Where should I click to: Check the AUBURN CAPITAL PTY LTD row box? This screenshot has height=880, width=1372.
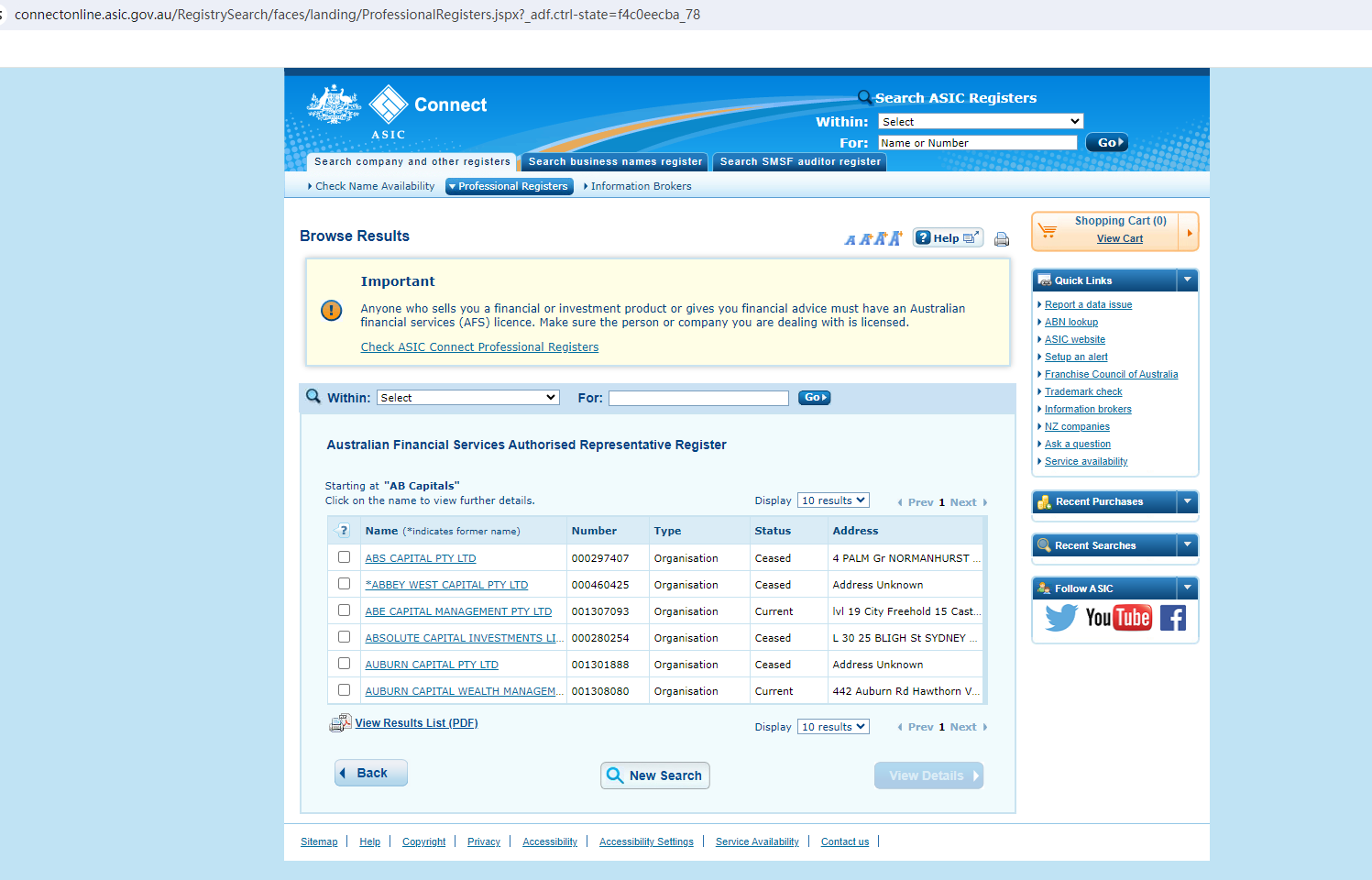(344, 664)
